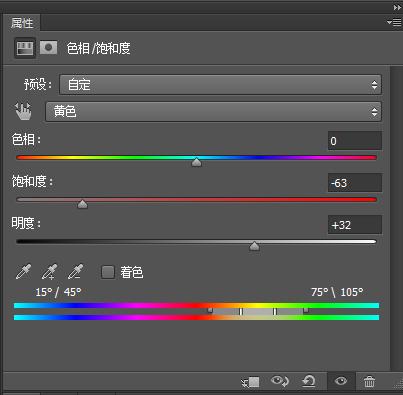
Task: Click the hue slider handle
Action: click(x=197, y=162)
